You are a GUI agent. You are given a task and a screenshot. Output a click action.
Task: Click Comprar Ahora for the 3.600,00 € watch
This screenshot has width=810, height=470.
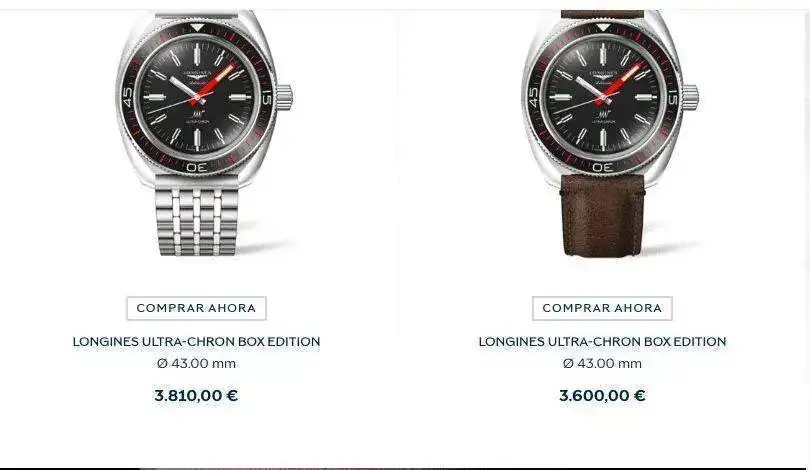[x=602, y=308]
